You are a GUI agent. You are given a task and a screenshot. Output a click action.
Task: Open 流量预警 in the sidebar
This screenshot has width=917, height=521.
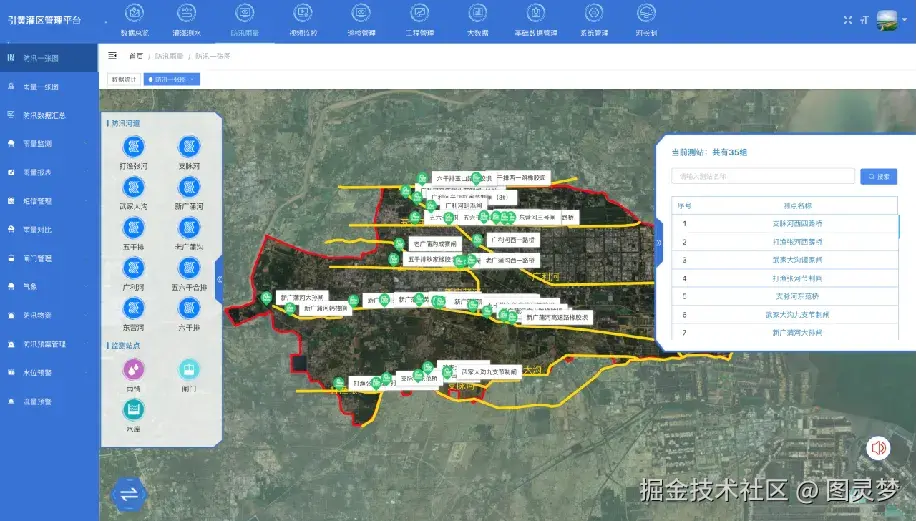pos(49,402)
